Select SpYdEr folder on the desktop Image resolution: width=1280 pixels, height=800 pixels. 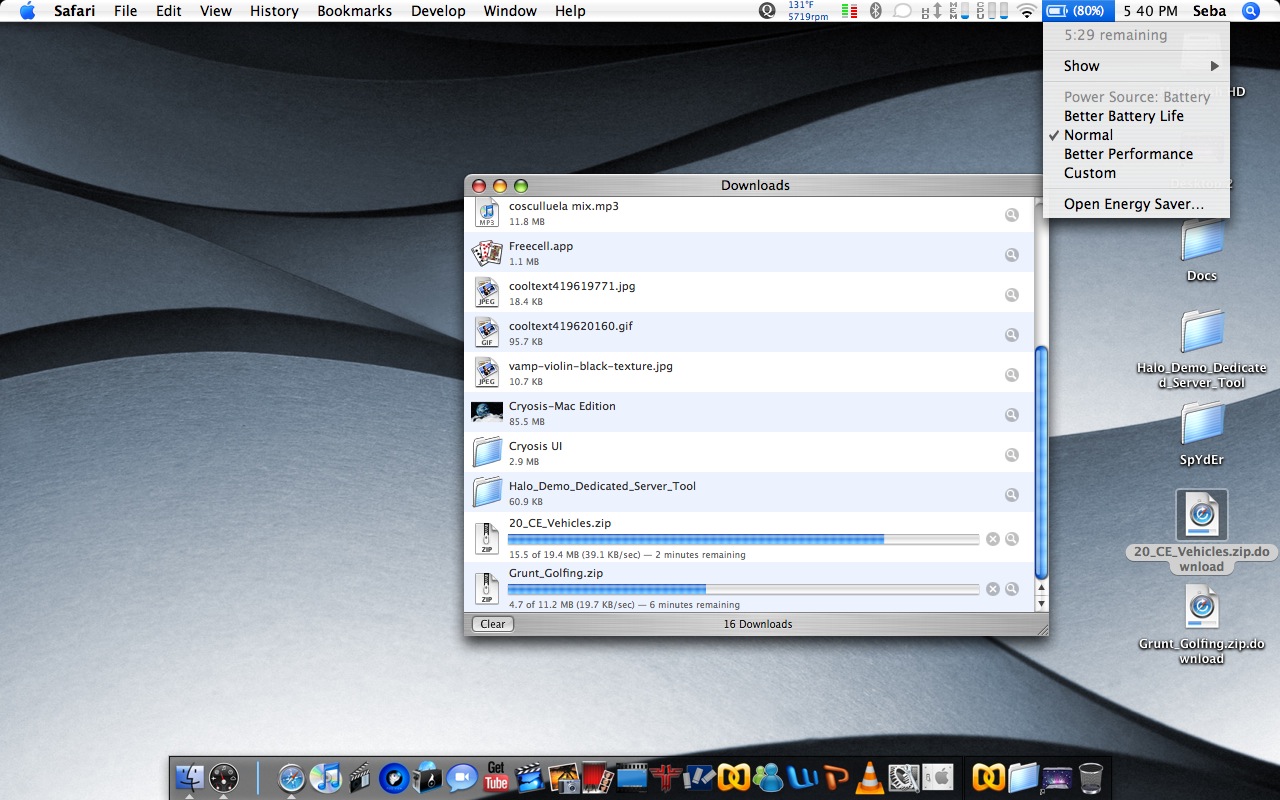[x=1202, y=433]
